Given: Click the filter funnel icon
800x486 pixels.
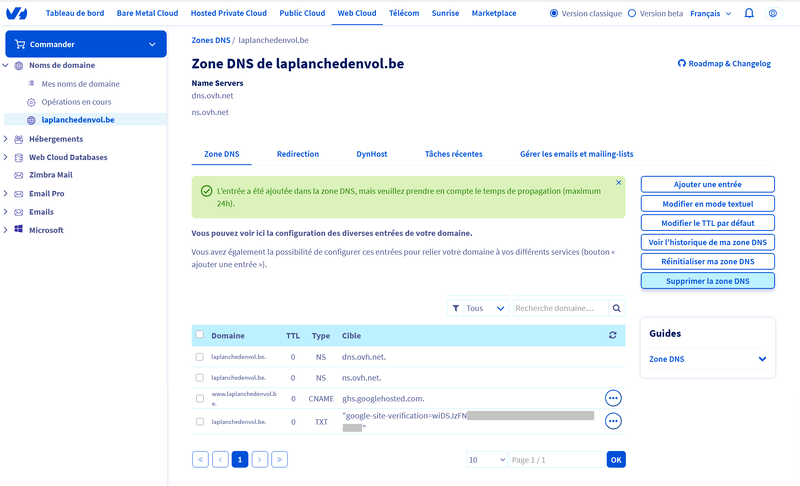Looking at the screenshot, I should (x=456, y=308).
